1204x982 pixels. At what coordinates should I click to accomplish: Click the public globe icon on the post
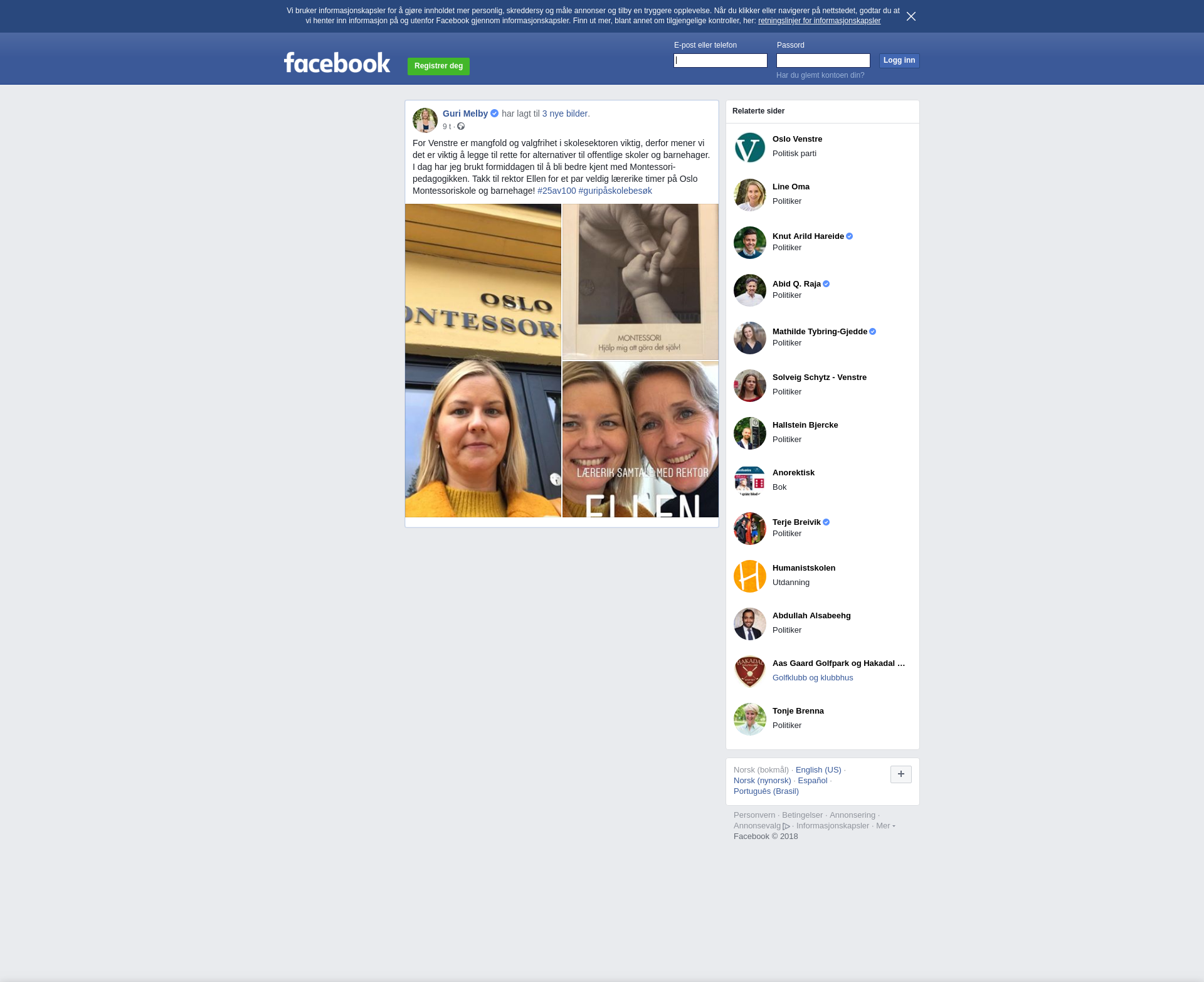461,127
